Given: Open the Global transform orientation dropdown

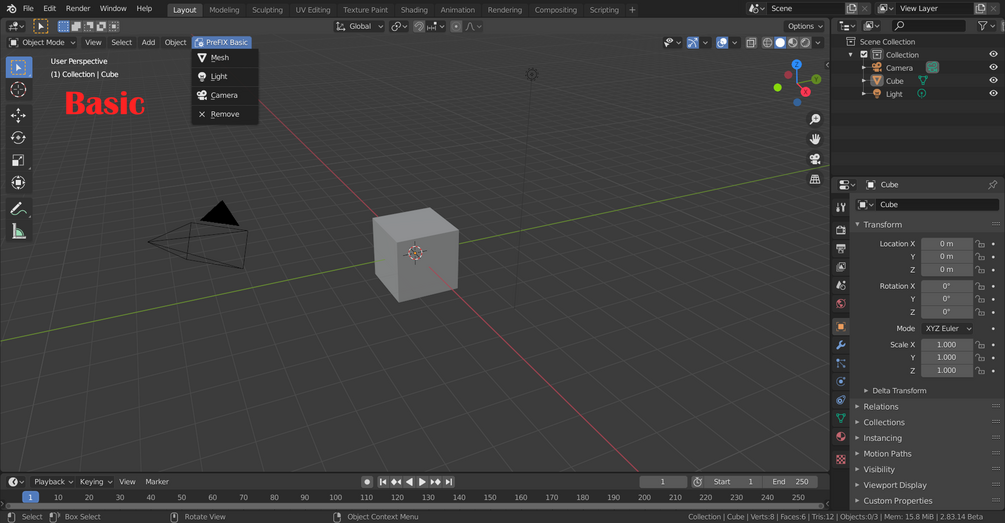Looking at the screenshot, I should click(x=360, y=26).
